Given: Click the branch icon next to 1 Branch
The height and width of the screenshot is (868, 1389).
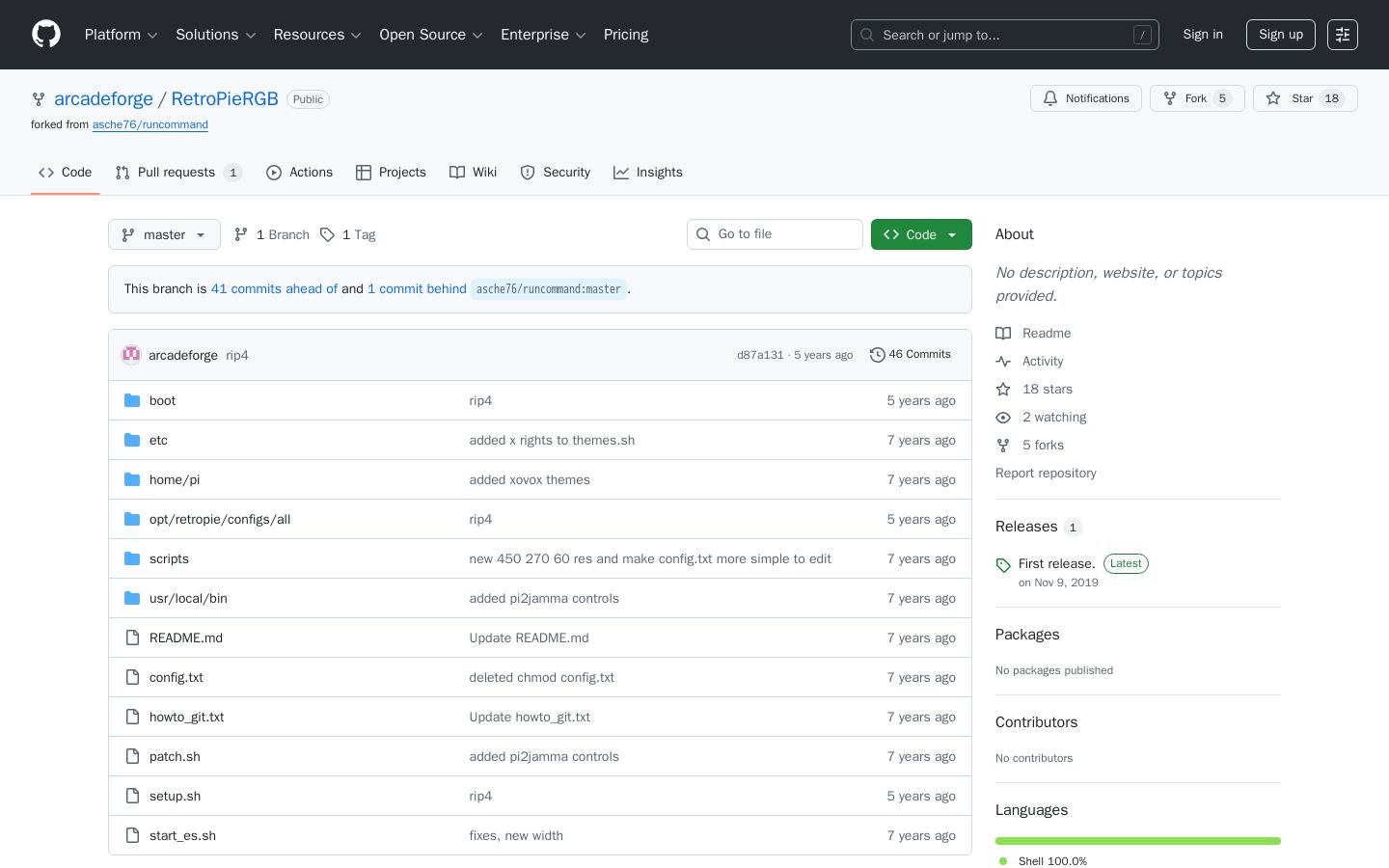Looking at the screenshot, I should click(x=241, y=234).
